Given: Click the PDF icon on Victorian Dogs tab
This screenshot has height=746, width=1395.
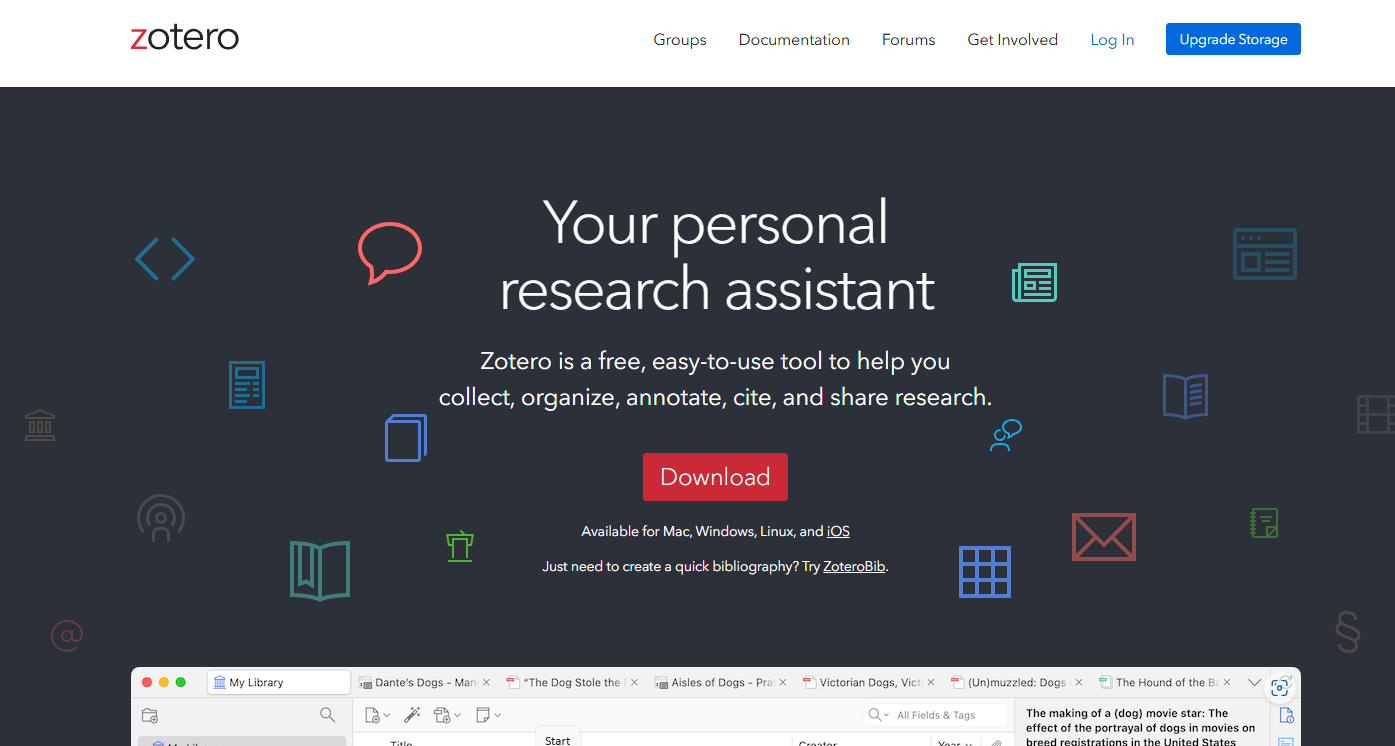Looking at the screenshot, I should click(x=809, y=682).
